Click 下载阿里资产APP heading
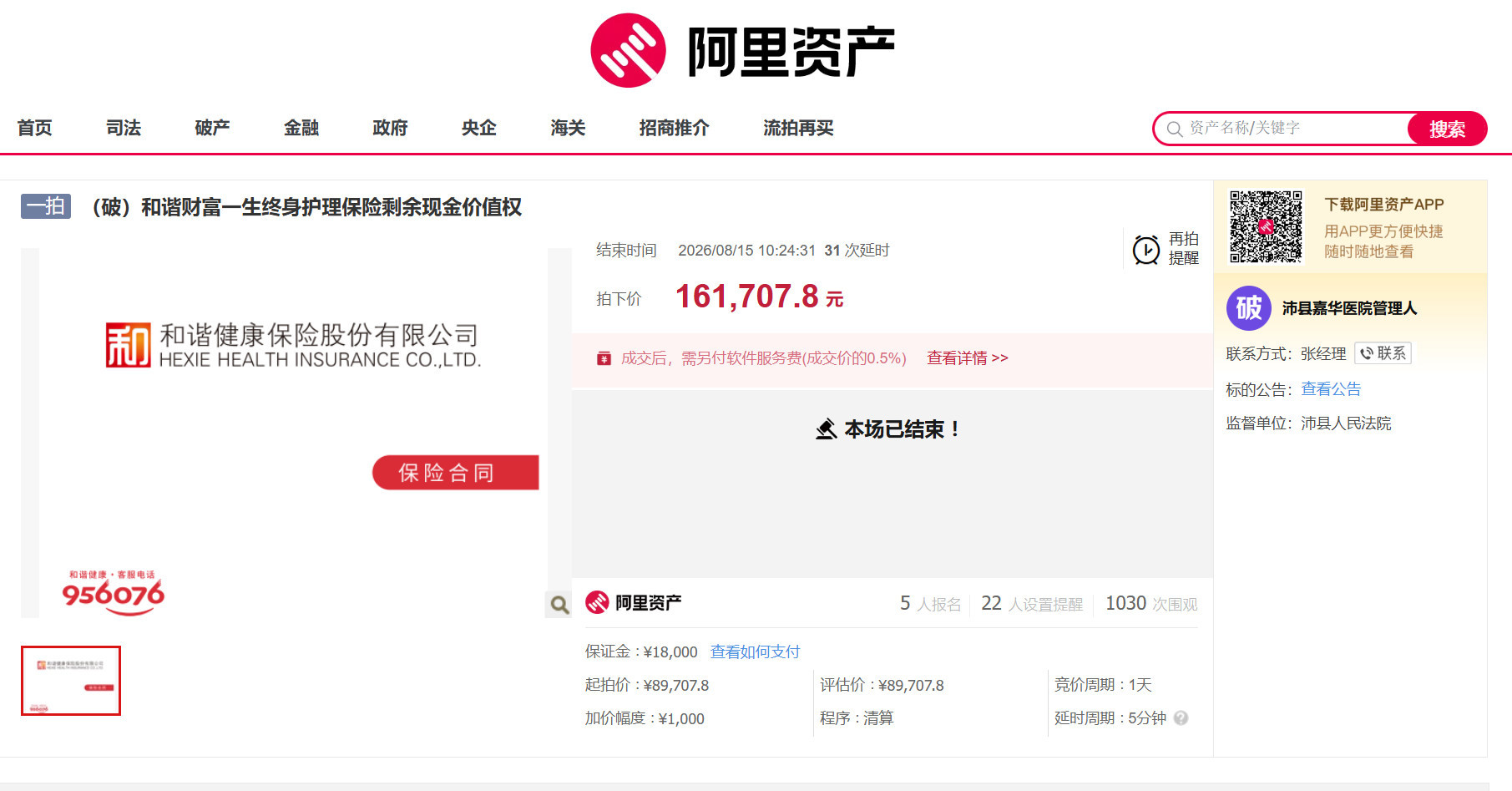The image size is (1512, 791). coord(1383,205)
